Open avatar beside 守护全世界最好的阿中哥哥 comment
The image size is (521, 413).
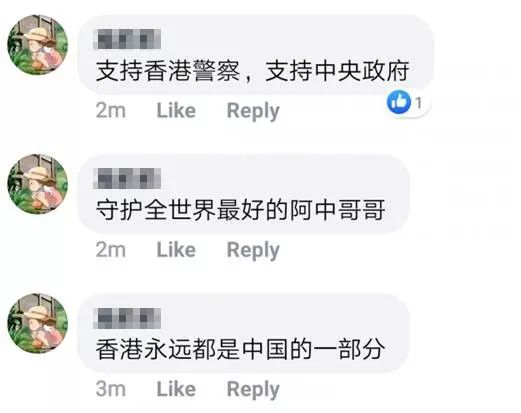point(38,184)
